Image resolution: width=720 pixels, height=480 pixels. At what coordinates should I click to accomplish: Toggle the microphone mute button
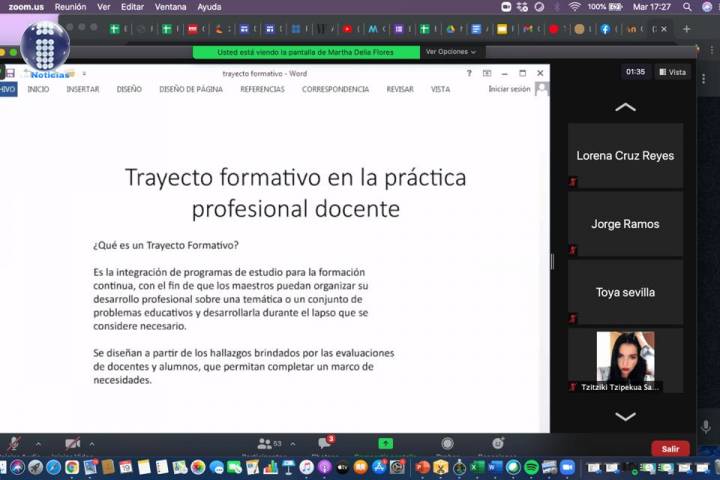[13, 443]
